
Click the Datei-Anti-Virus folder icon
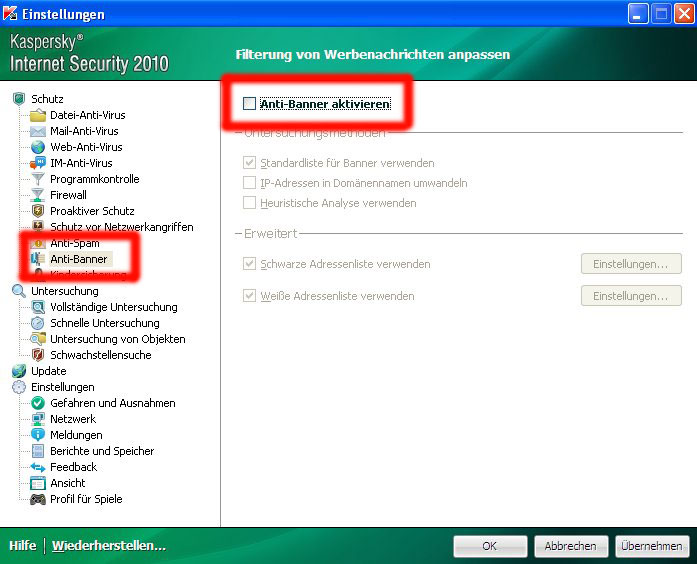38,115
